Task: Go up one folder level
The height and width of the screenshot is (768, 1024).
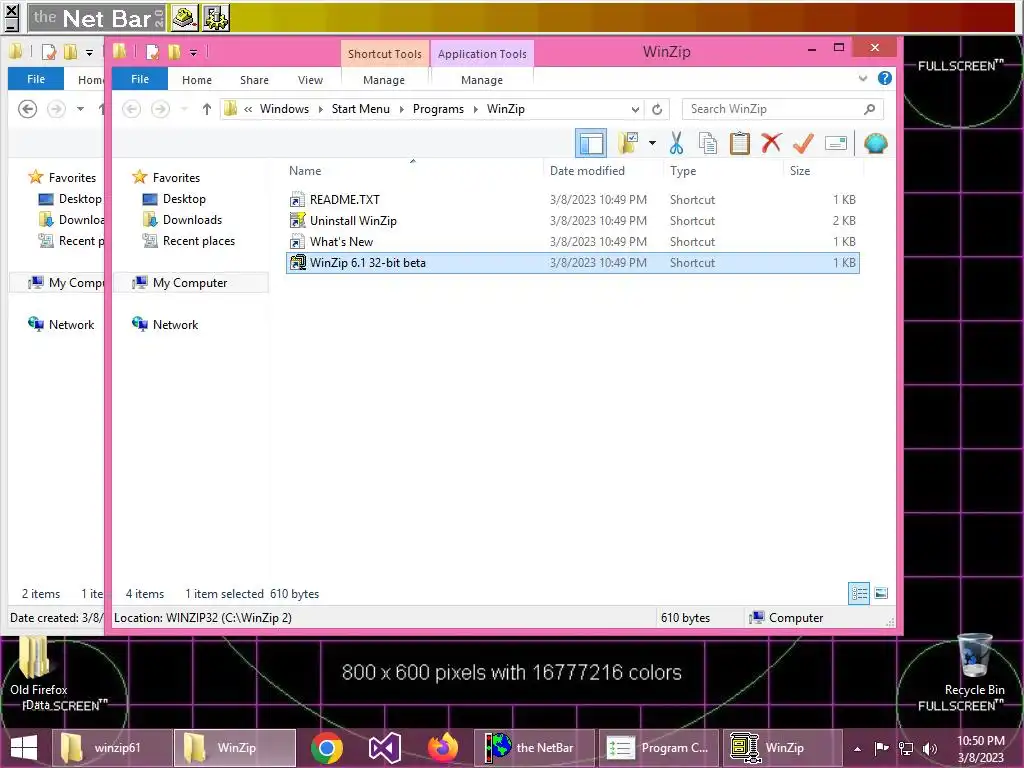Action: [206, 109]
